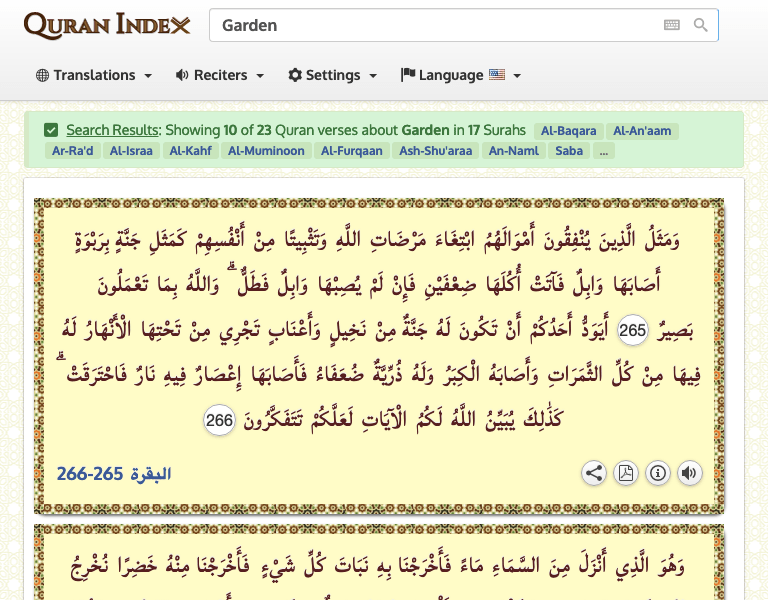Filter results by Al-Muminoon surah
The width and height of the screenshot is (768, 600).
click(x=266, y=151)
